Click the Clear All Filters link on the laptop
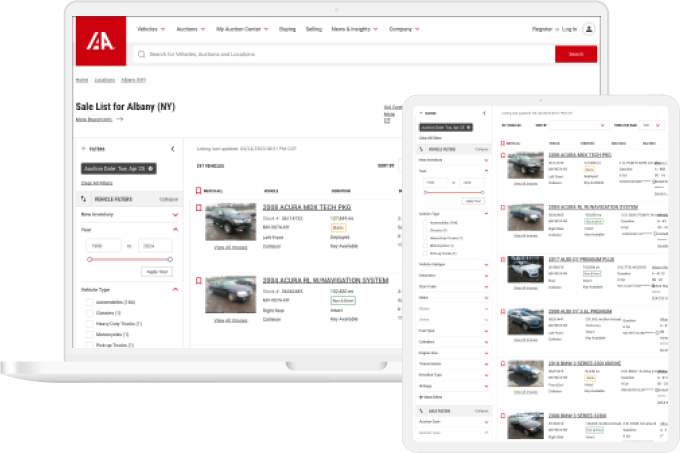Image resolution: width=680 pixels, height=453 pixels. pyautogui.click(x=97, y=183)
